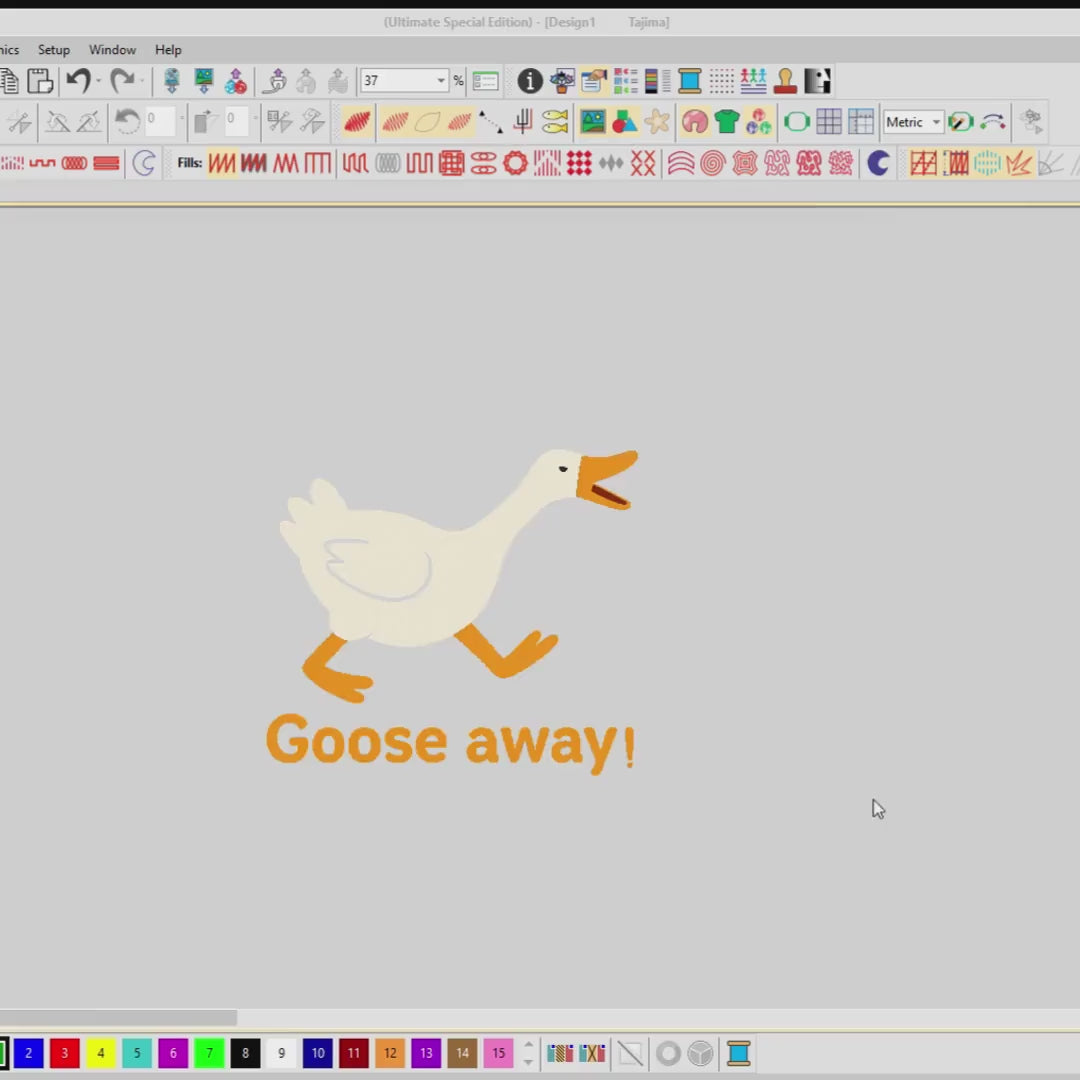Select the green T-shirt product icon
This screenshot has width=1080, height=1080.
(x=727, y=122)
